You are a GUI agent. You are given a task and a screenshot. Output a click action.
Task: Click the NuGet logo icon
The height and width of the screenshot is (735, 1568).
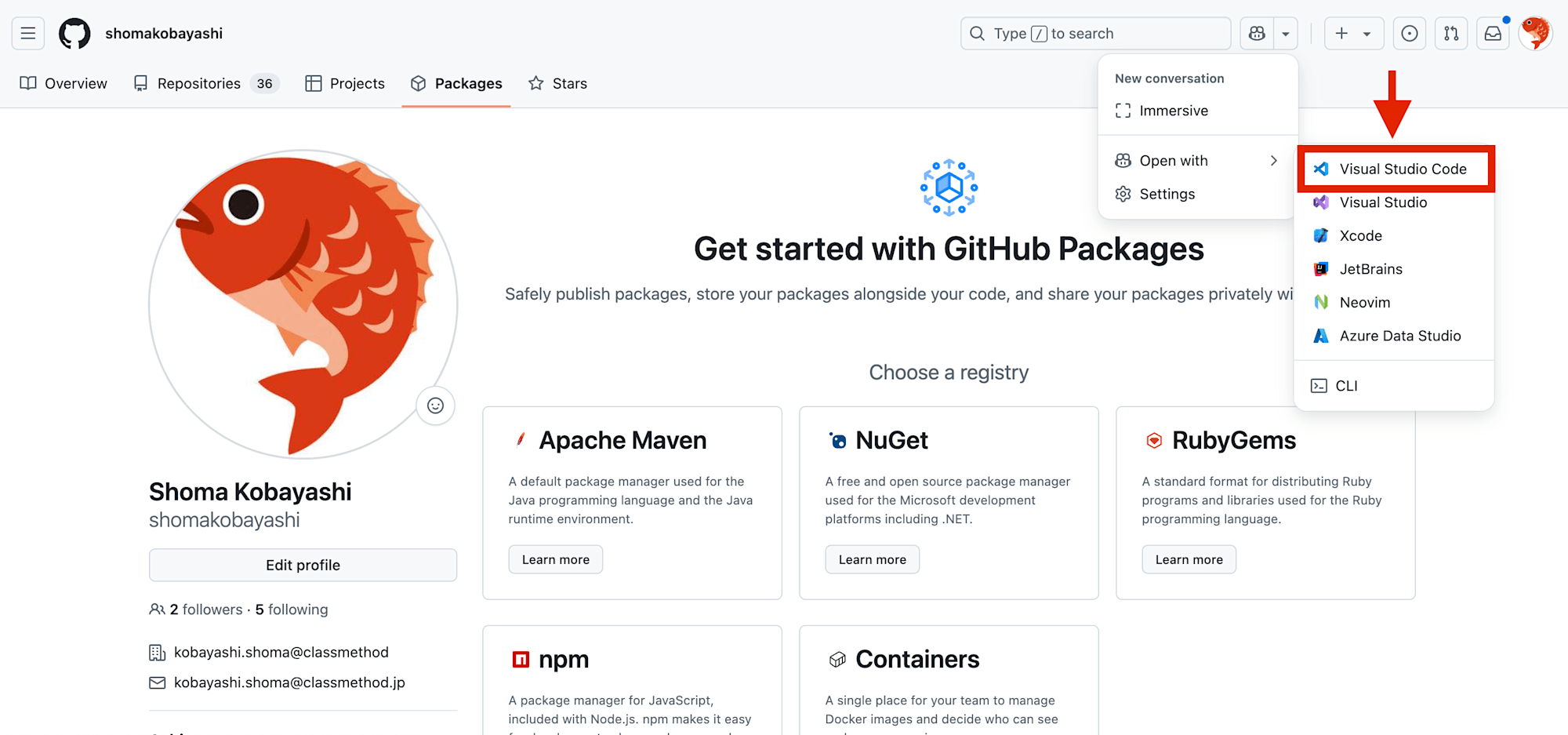coord(837,440)
